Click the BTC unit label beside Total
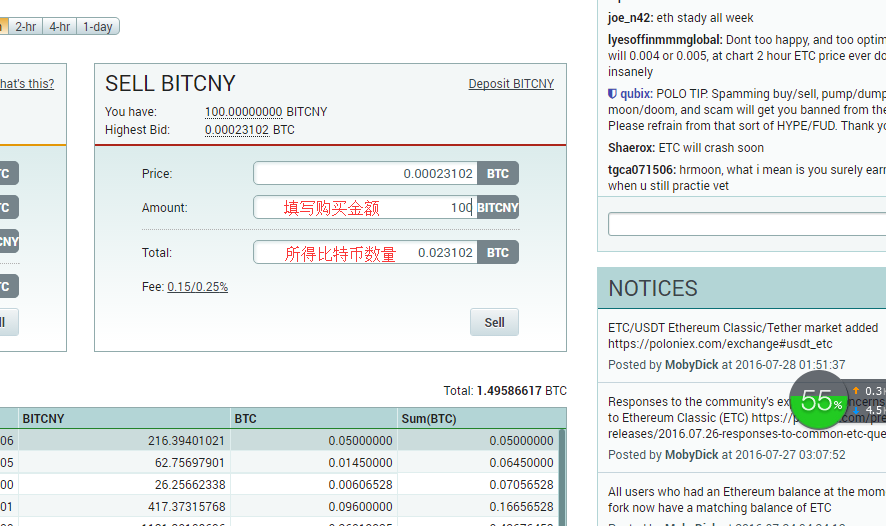Viewport: 886px width, 526px height. (x=498, y=253)
